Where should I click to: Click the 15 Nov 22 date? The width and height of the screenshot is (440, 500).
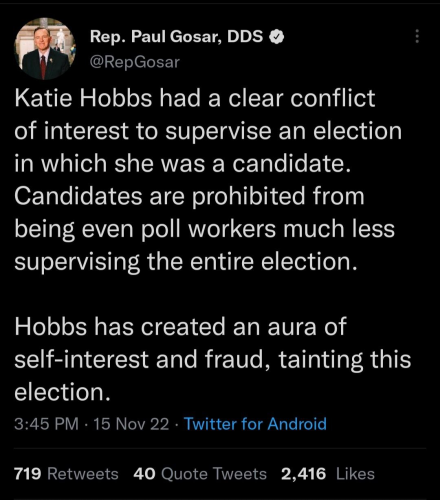point(131,424)
